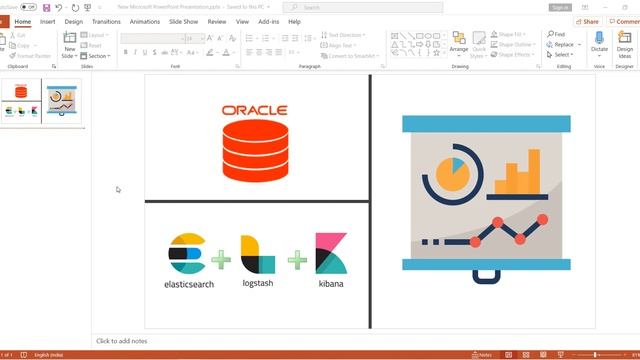Toggle the AutoSave switch
Viewport: 640px width, 360px height.
click(x=28, y=7)
